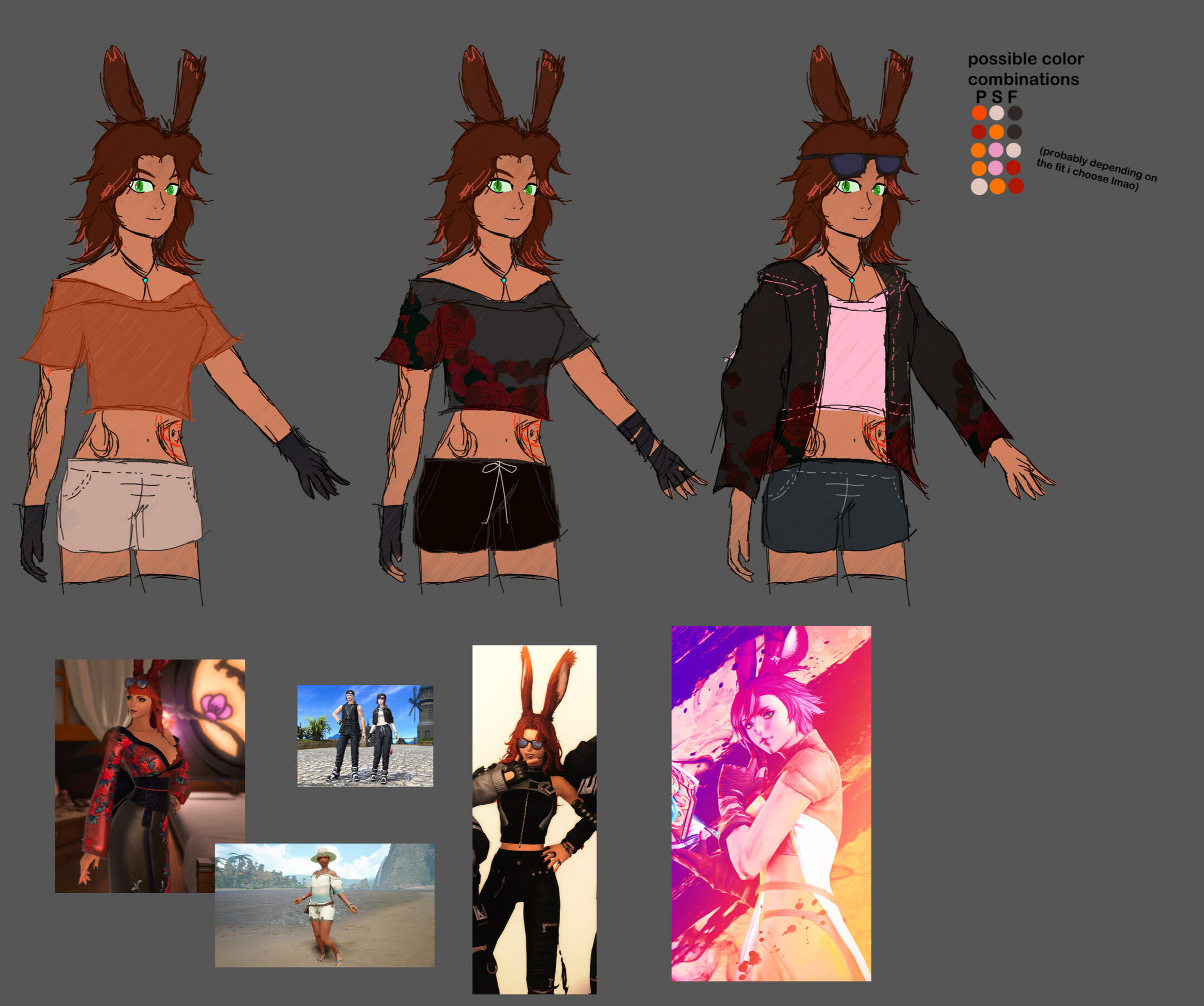The image size is (1204, 1006).
Task: Open the black outfit sunglasses viera photo
Action: (534, 820)
